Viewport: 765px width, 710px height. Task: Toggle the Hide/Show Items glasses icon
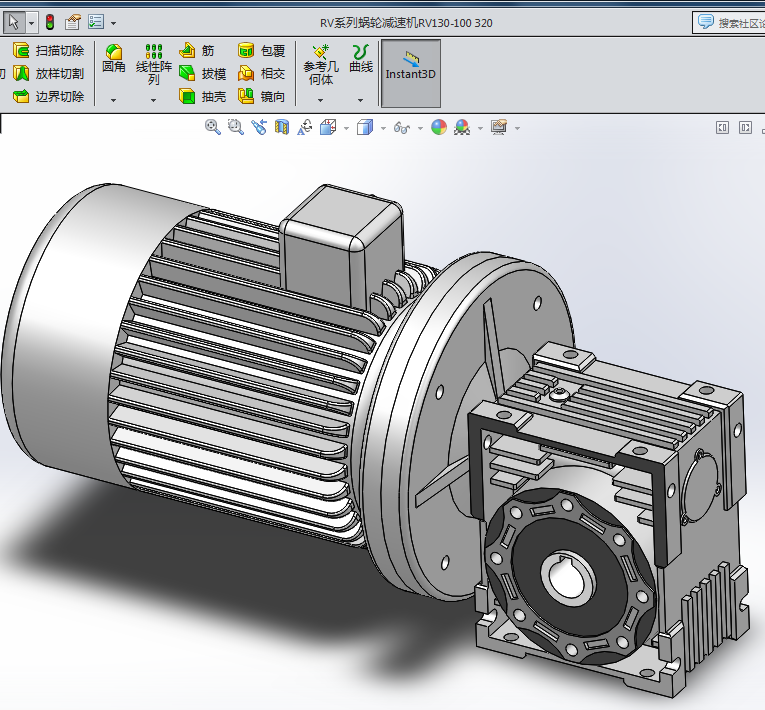pyautogui.click(x=401, y=127)
